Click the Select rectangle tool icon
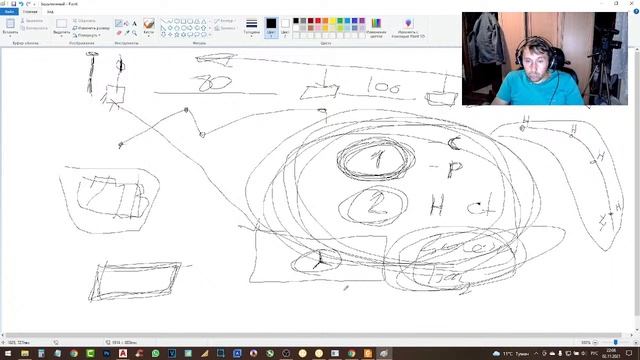Screen dimensions: 640x360 62,24
